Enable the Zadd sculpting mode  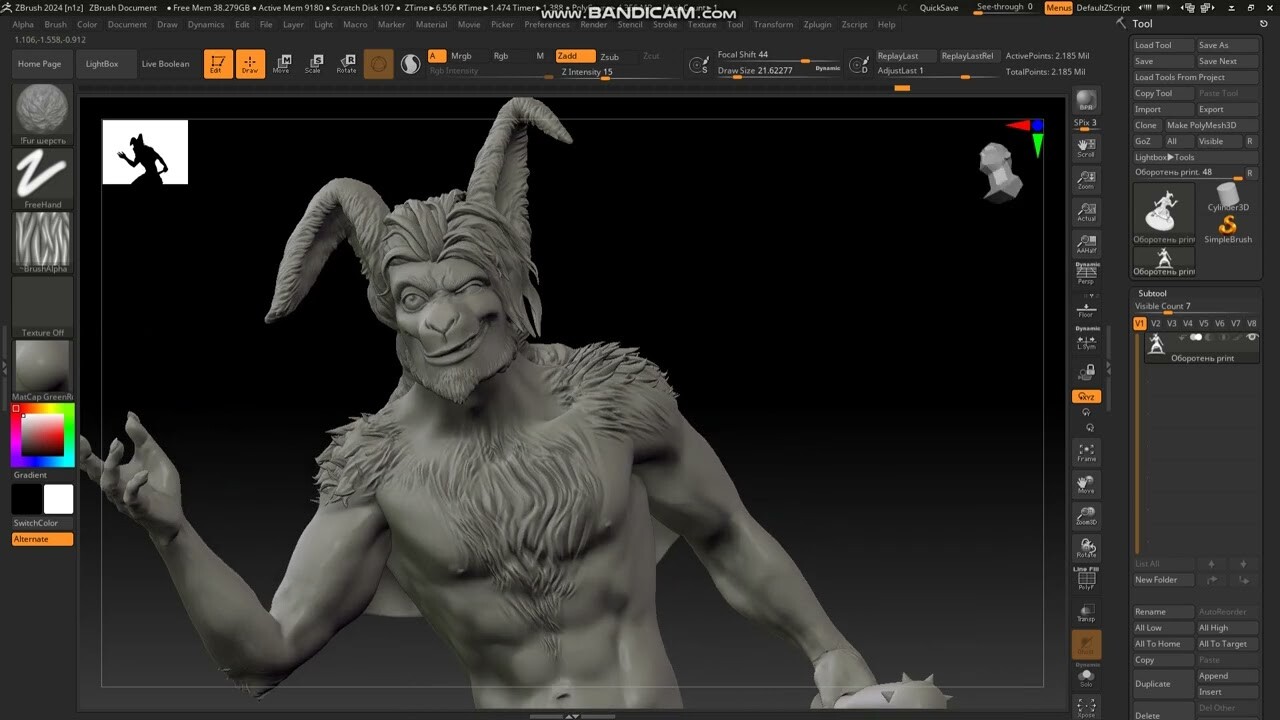(x=574, y=57)
